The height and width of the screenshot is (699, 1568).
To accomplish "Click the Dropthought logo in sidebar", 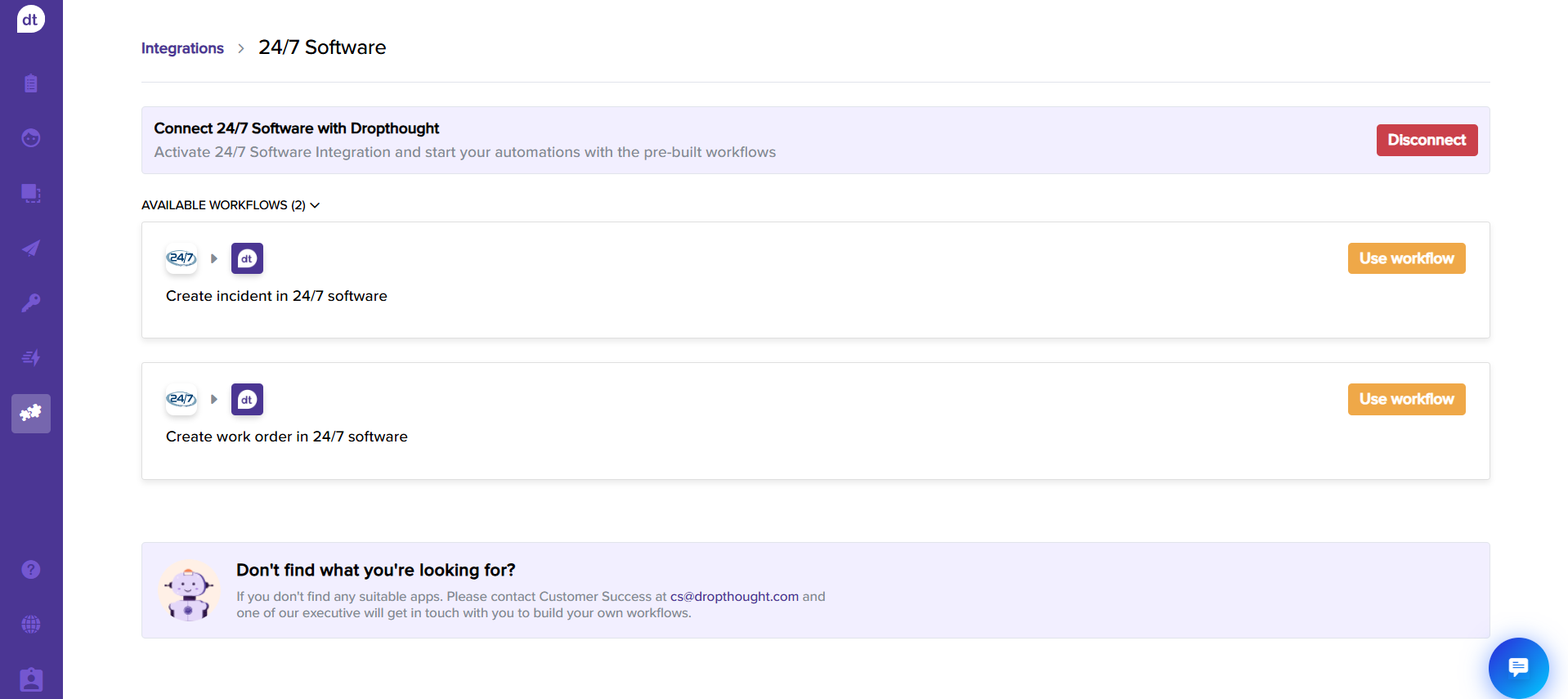I will [x=31, y=20].
